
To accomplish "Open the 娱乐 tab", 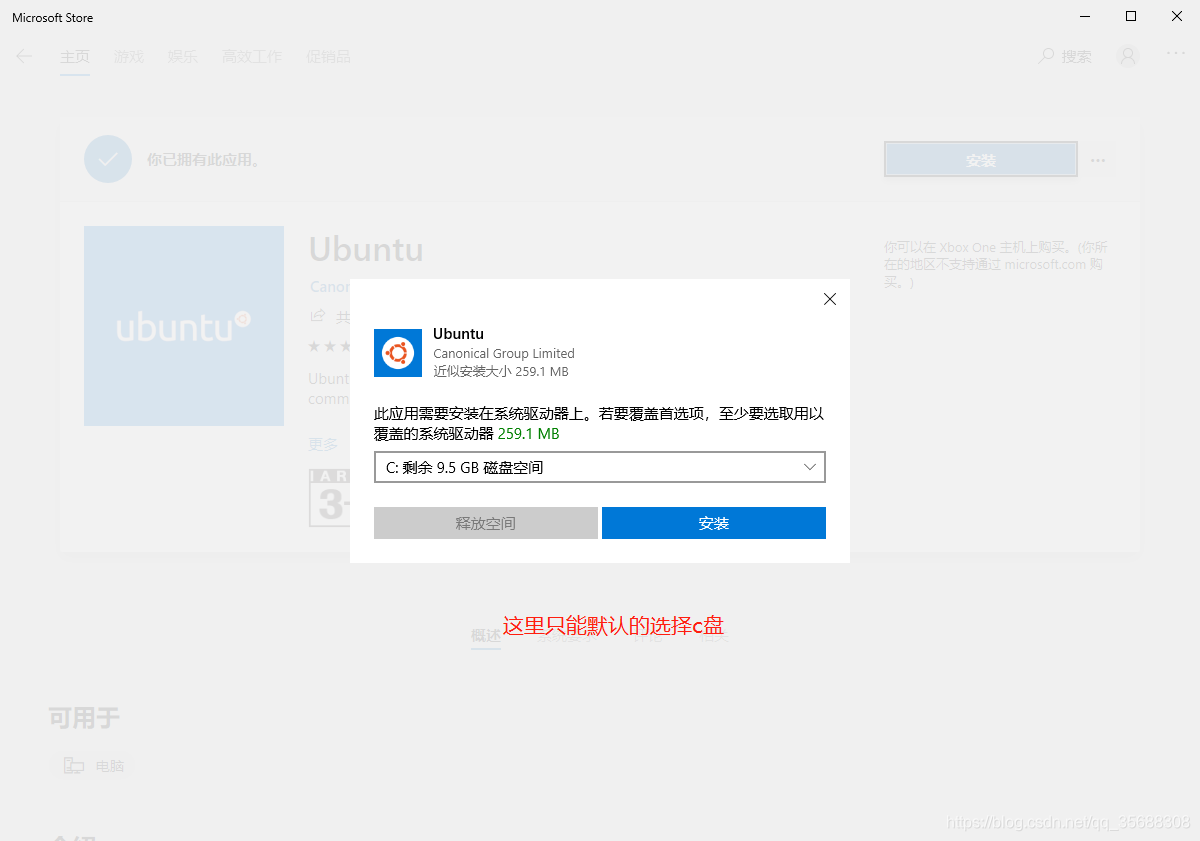I will (183, 57).
